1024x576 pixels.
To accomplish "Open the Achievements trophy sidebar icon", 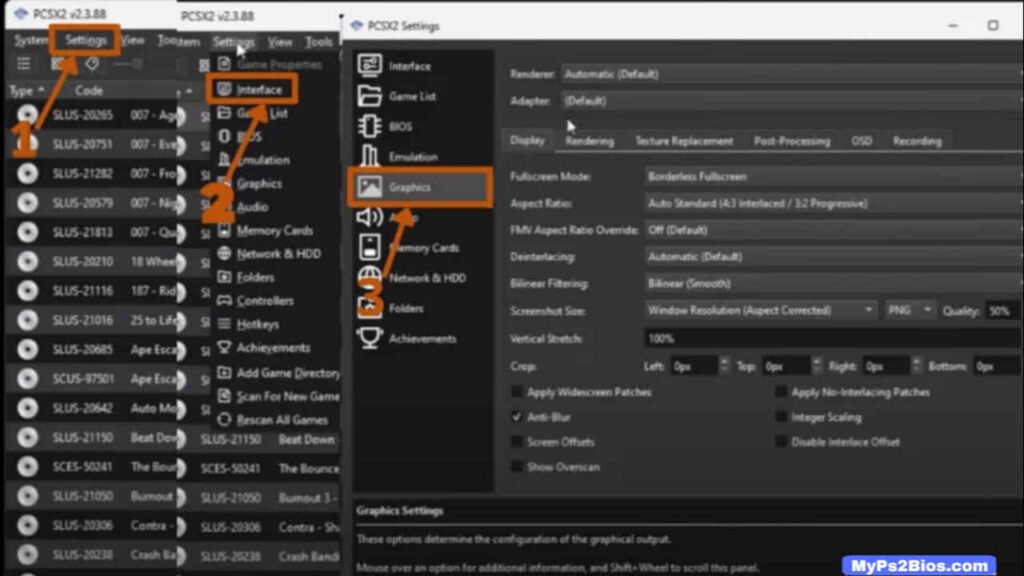I will [369, 338].
